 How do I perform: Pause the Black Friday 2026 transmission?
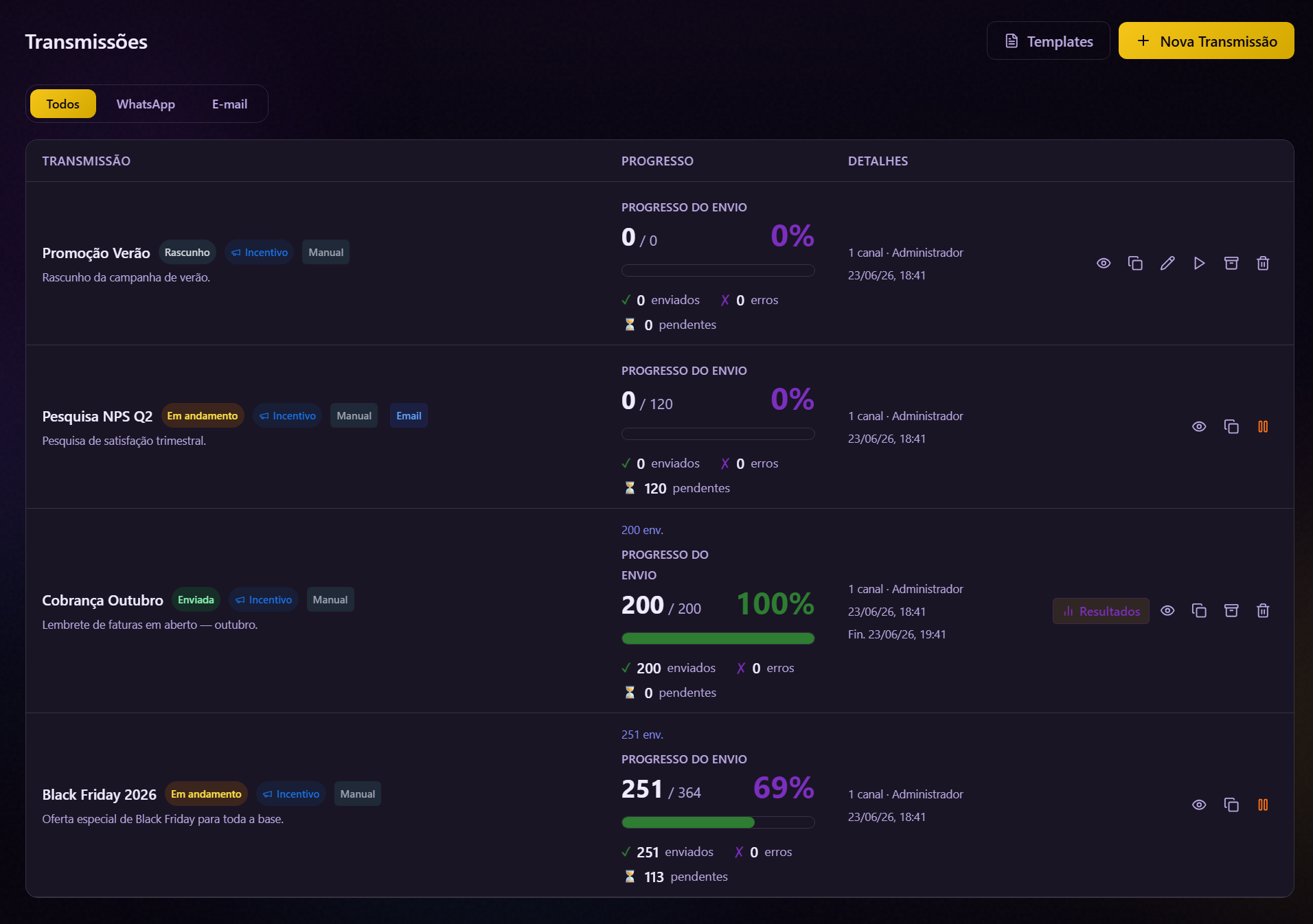point(1263,805)
